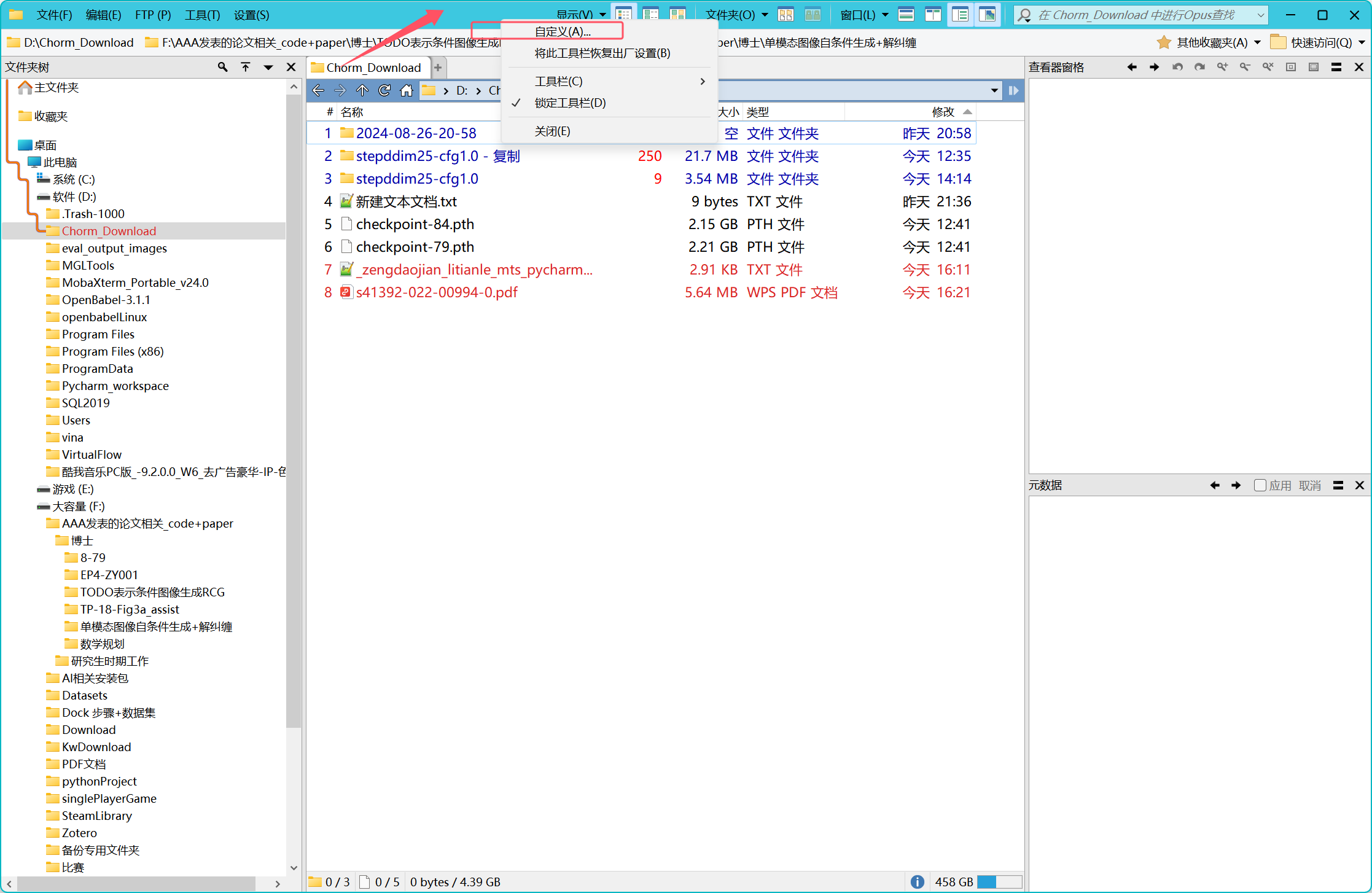Click the disk space usage bar

[999, 882]
